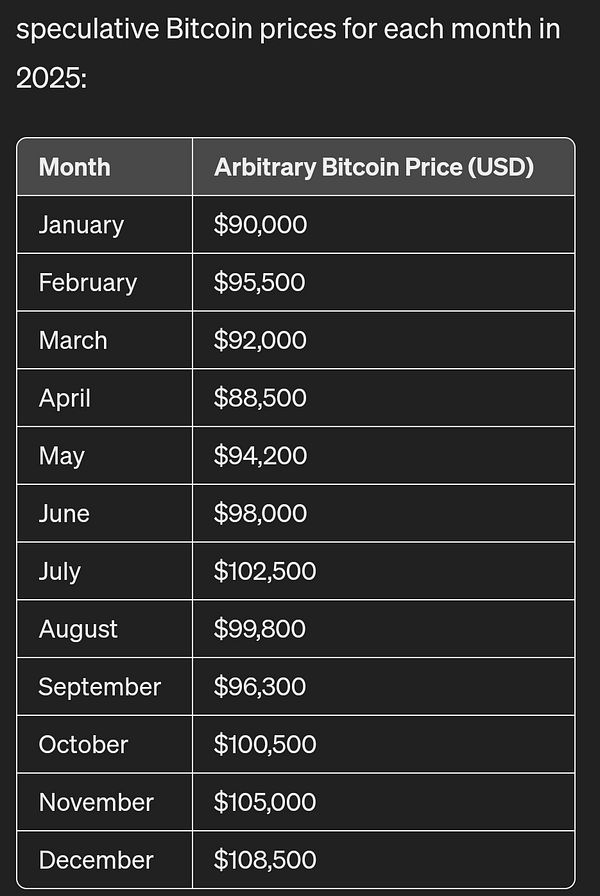
Task: Click the $99,800 price value
Action: pyautogui.click(x=260, y=629)
